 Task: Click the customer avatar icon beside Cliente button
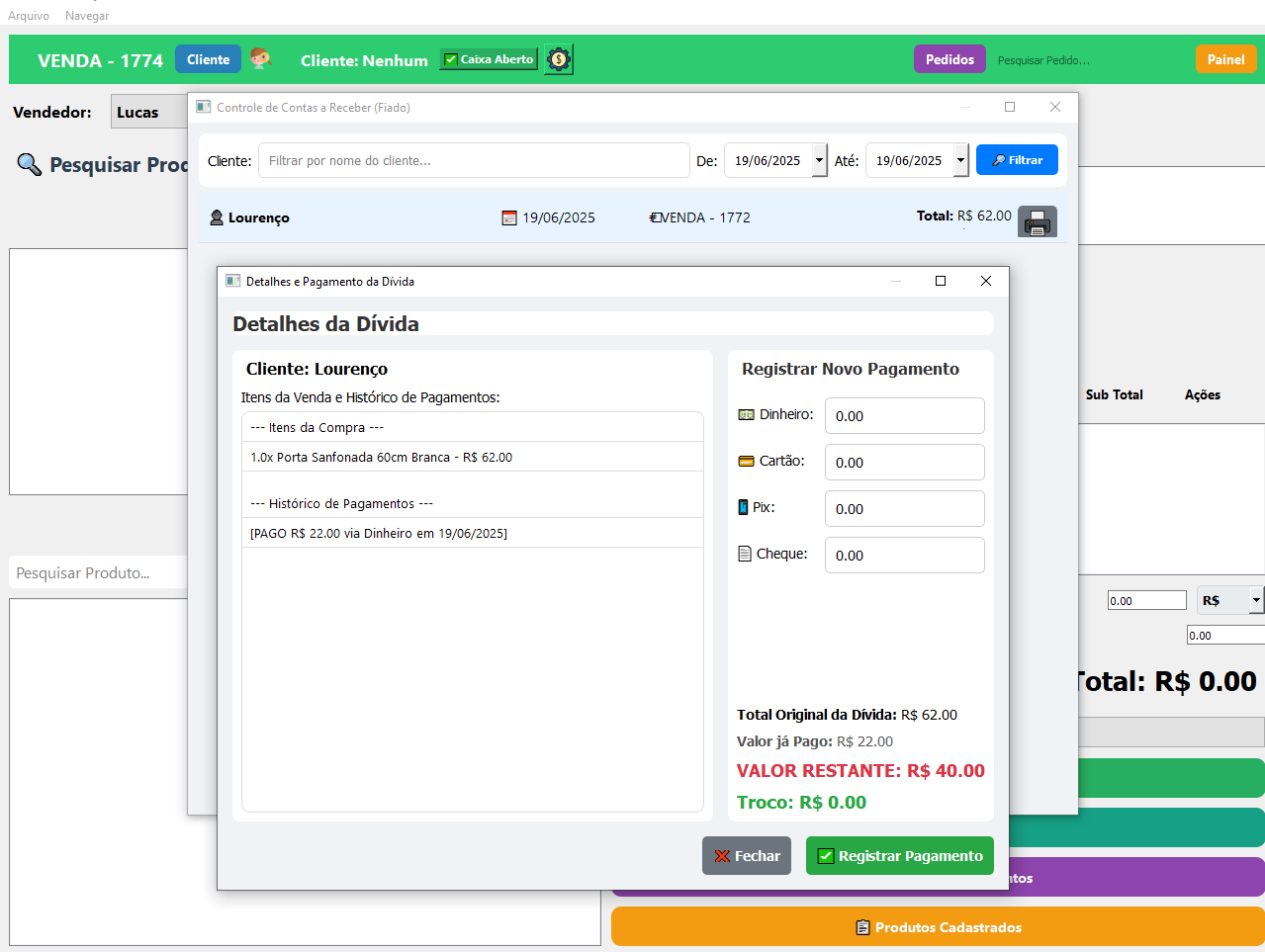click(260, 59)
